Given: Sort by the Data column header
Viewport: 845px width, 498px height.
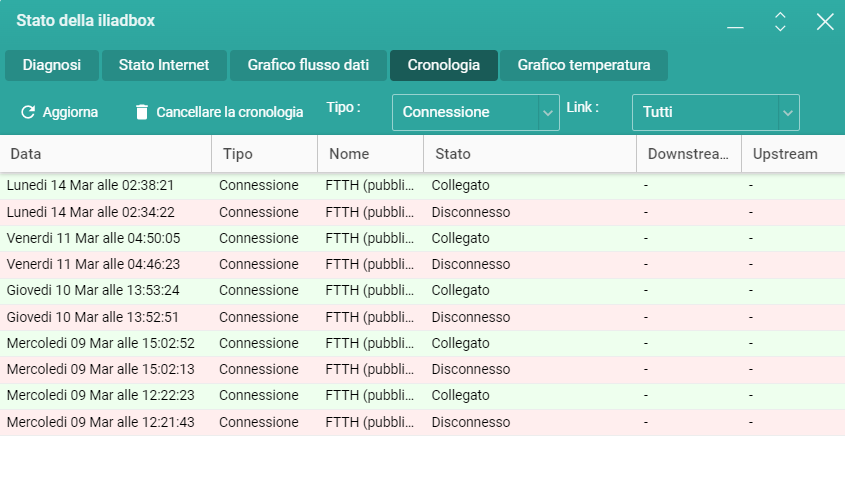Looking at the screenshot, I should coord(106,154).
